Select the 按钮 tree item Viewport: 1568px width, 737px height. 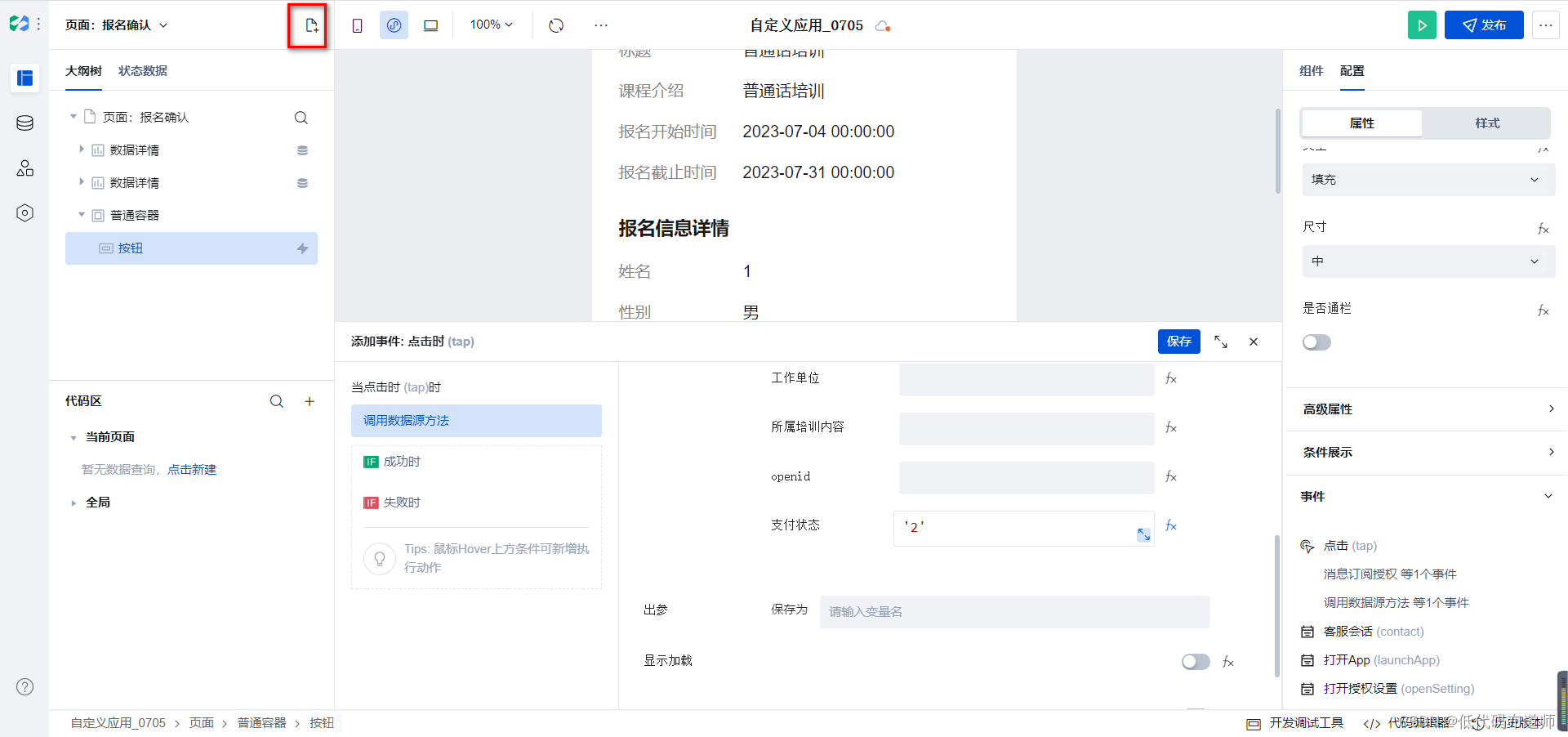coord(191,248)
